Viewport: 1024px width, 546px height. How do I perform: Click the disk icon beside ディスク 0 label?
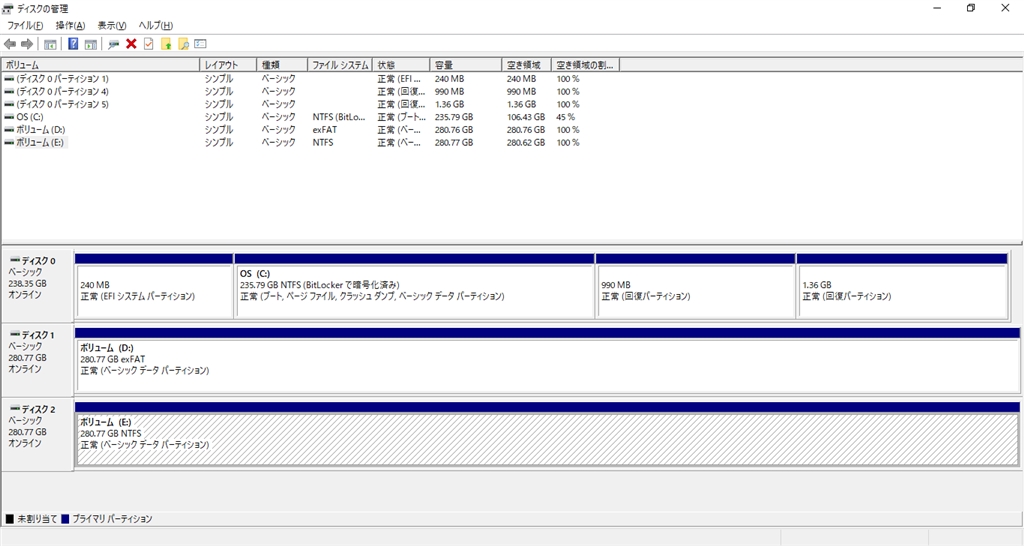coord(15,260)
